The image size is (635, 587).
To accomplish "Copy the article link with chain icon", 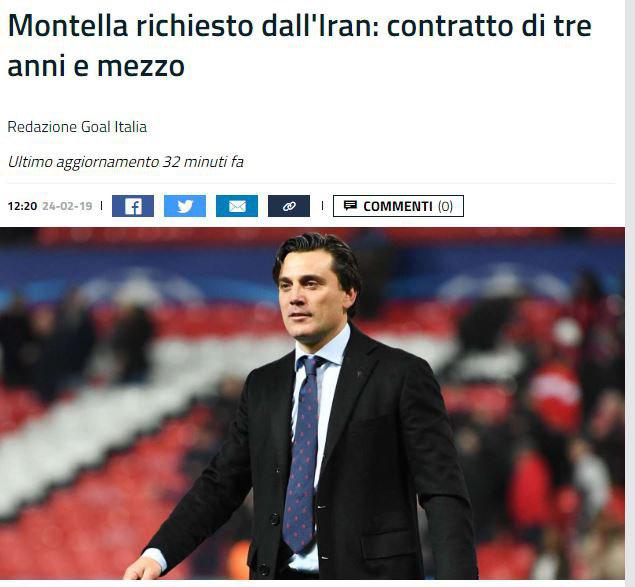I will point(289,206).
